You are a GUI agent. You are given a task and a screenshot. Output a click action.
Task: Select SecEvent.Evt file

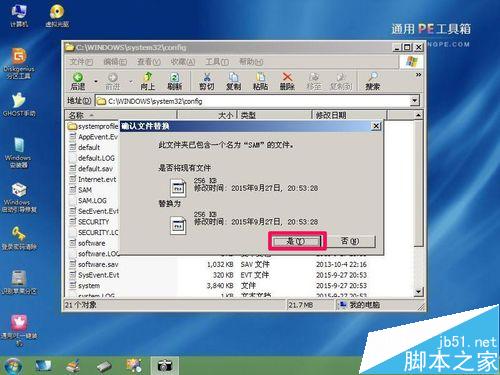pyautogui.click(x=94, y=211)
